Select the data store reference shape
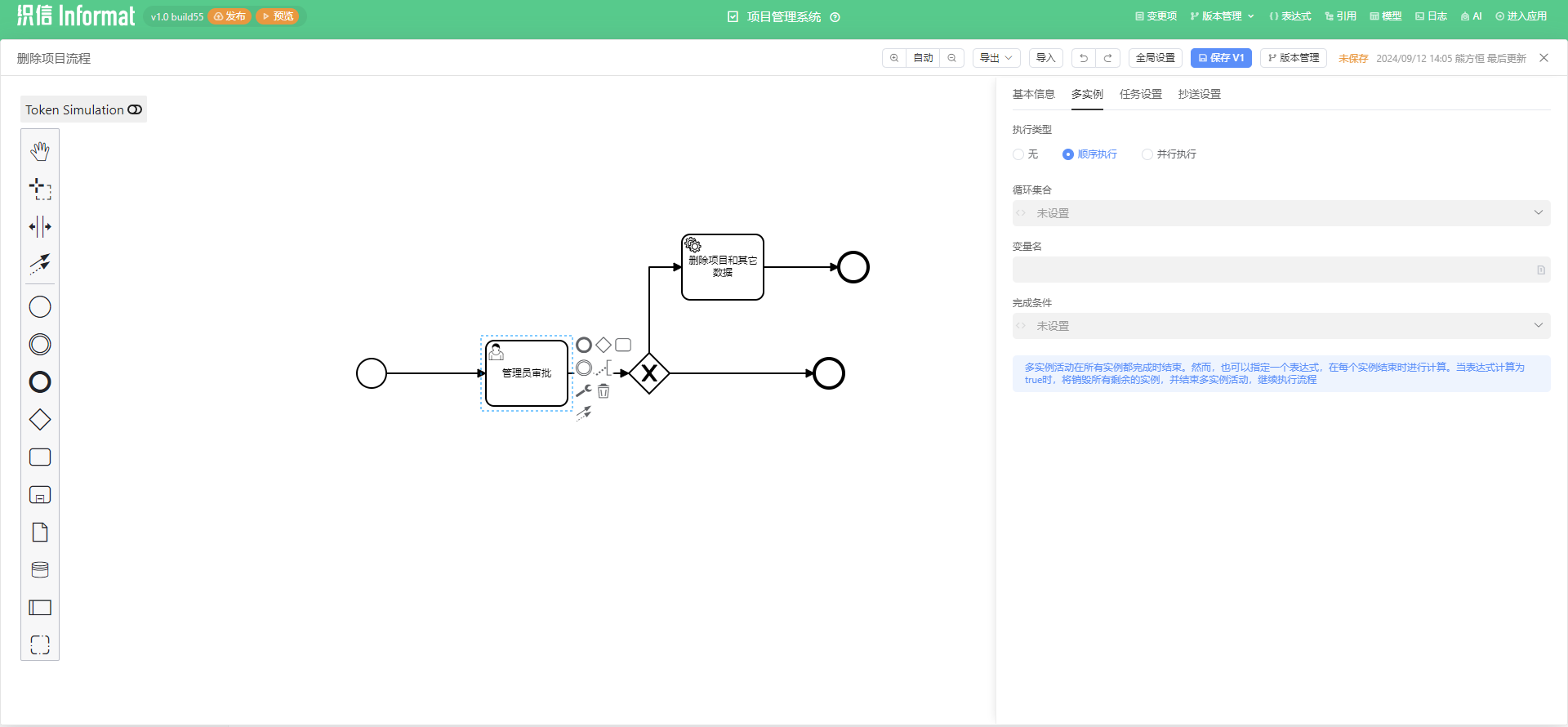The width and height of the screenshot is (1568, 727). [x=40, y=570]
